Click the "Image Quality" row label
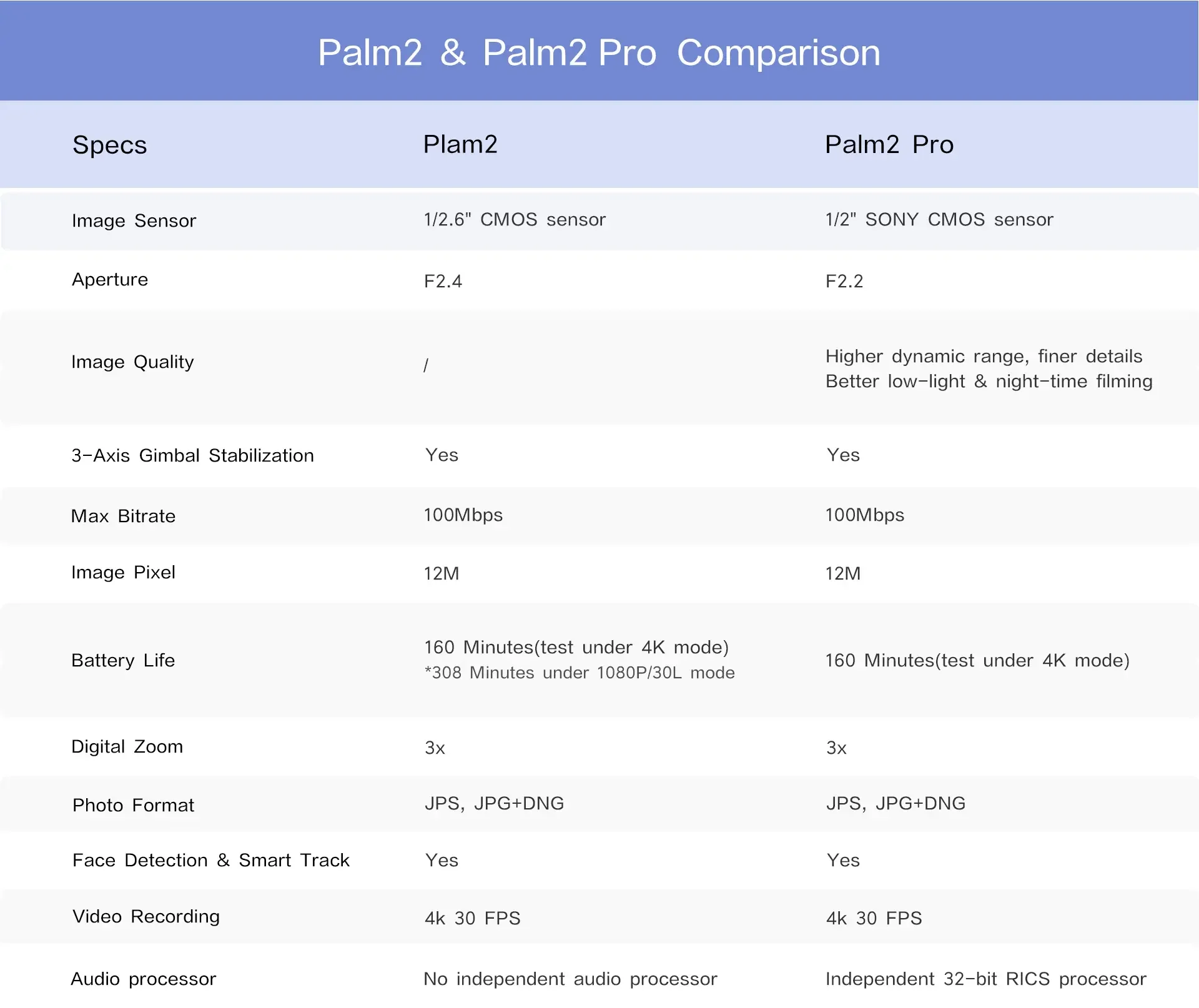Screen dimensions: 1199x1008 pyautogui.click(x=132, y=362)
